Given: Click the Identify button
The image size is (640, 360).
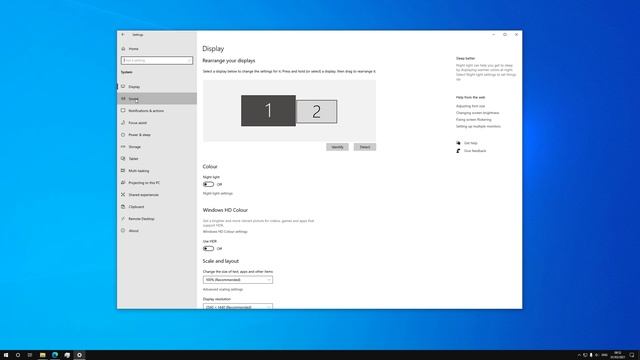Looking at the screenshot, I should [337, 147].
